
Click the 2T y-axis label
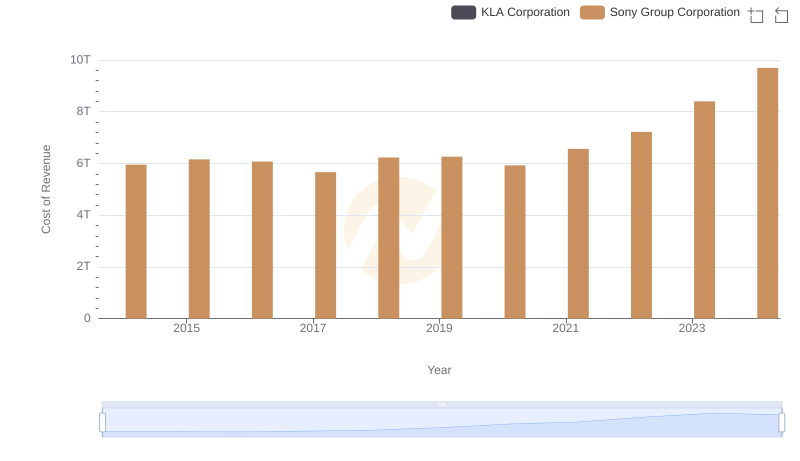click(83, 266)
